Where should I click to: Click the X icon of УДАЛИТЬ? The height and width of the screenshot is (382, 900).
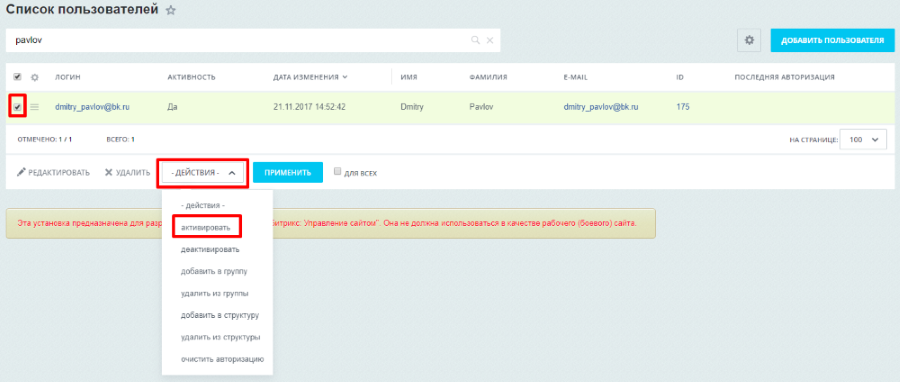(108, 172)
